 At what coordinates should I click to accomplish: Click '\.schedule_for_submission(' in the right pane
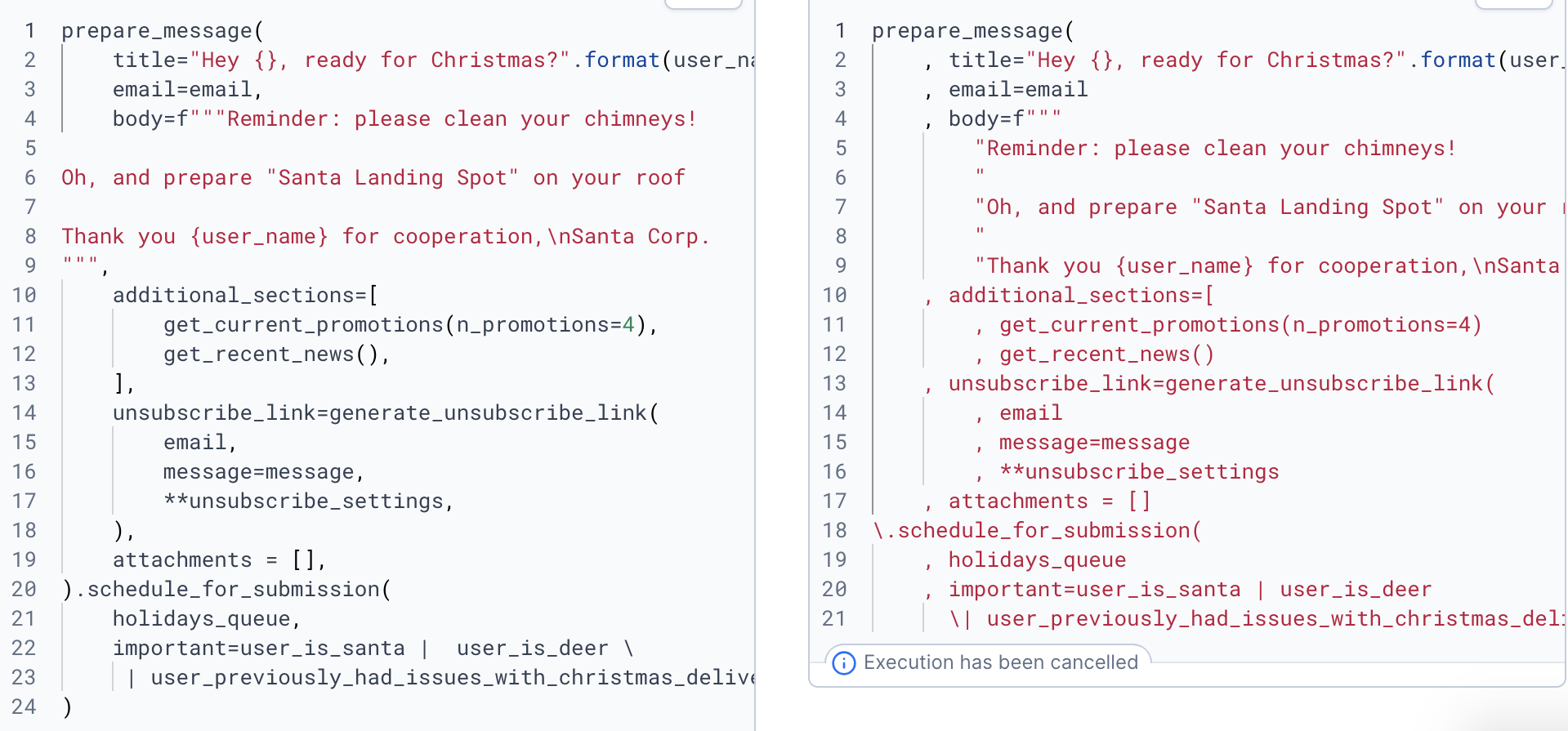click(1036, 530)
